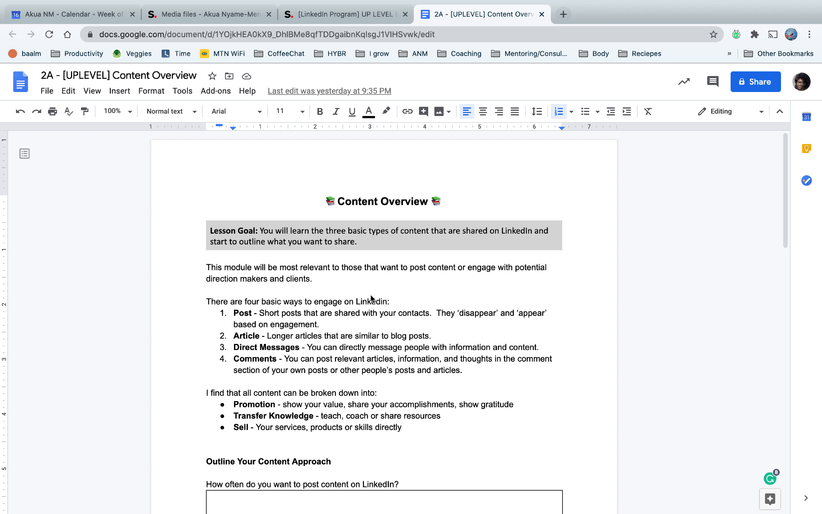The height and width of the screenshot is (514, 822).
Task: Add a comment via toolbar icon
Action: click(x=423, y=111)
